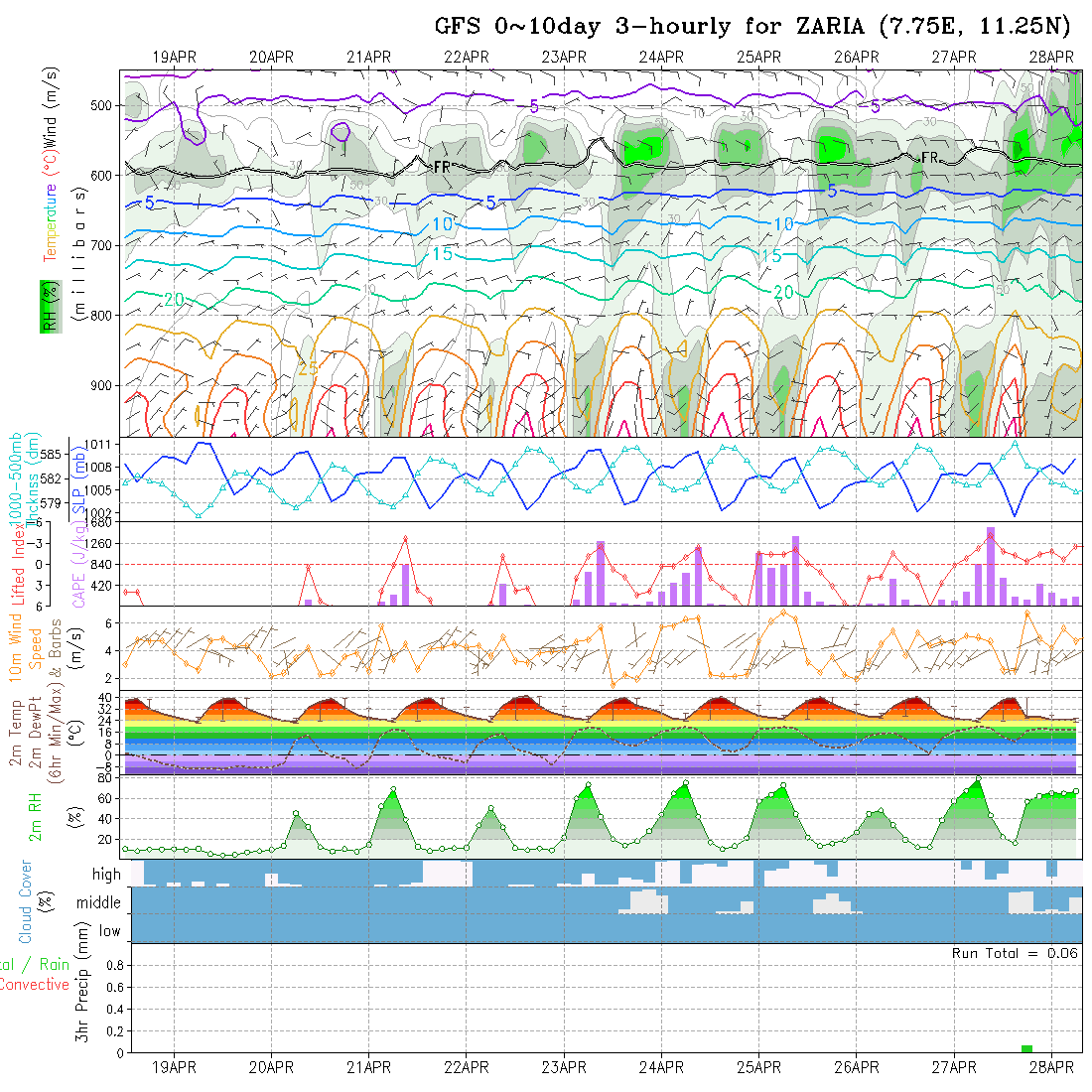Select 23APR on the top date axis

(564, 57)
